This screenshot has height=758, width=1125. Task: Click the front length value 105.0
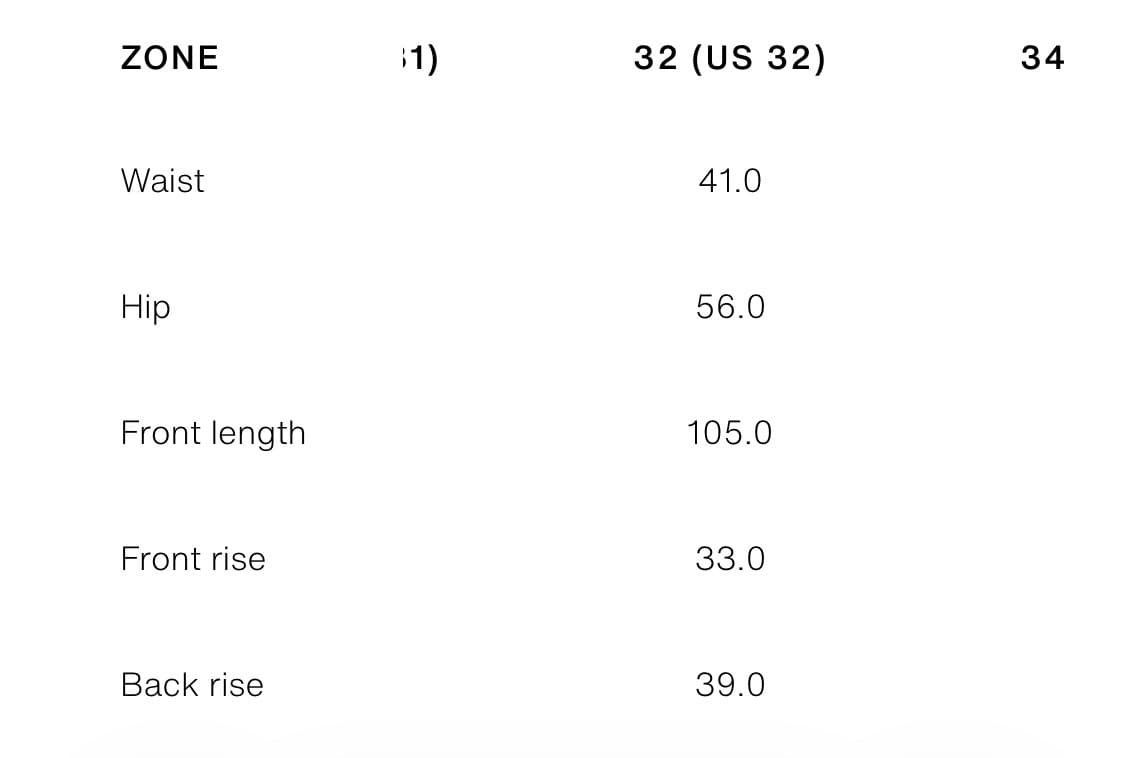click(x=729, y=433)
